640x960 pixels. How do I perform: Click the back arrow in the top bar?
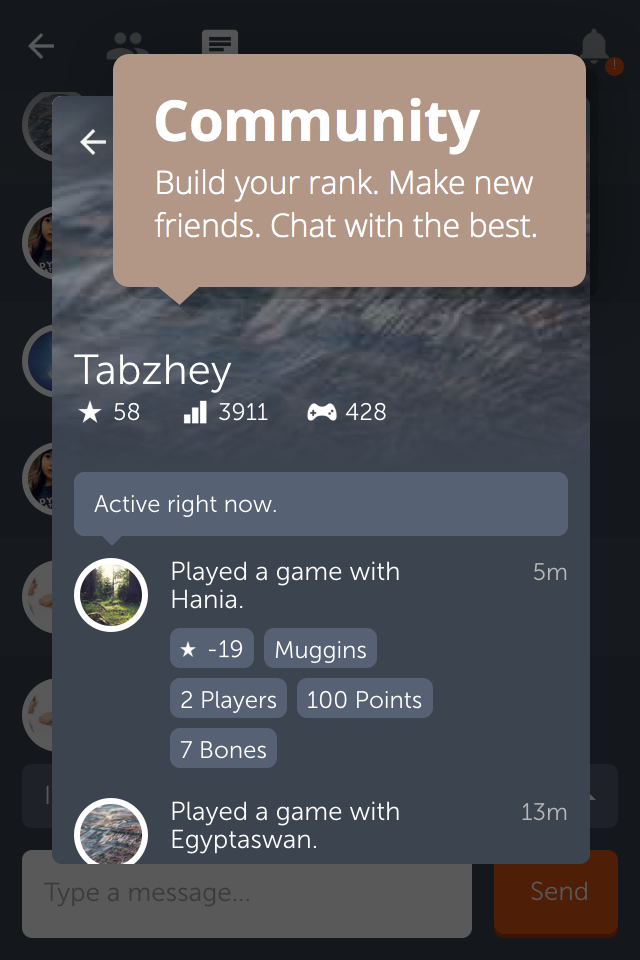click(x=41, y=46)
